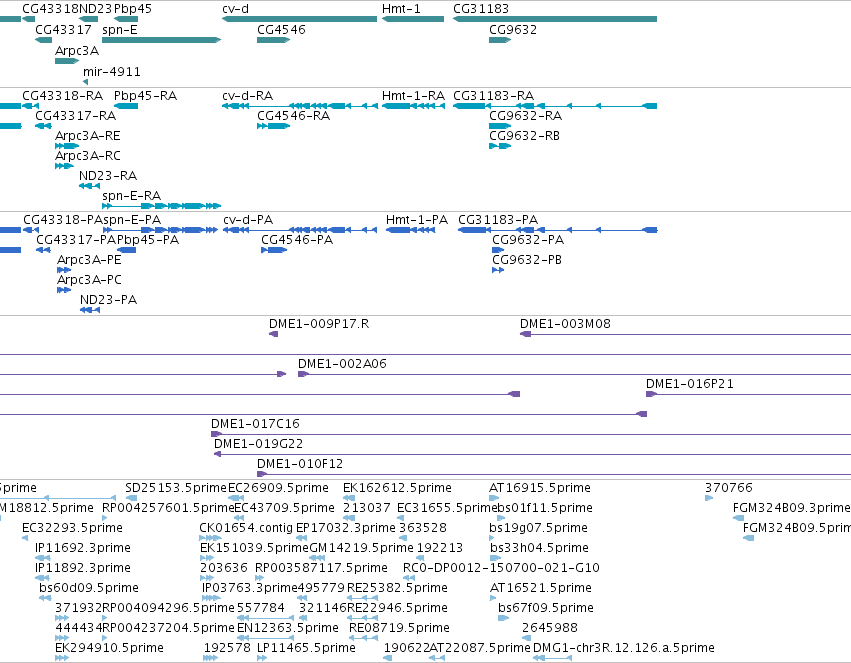Viewport: 851px width, 663px height.
Task: Click the CG4546 gene label
Action: coord(281,29)
